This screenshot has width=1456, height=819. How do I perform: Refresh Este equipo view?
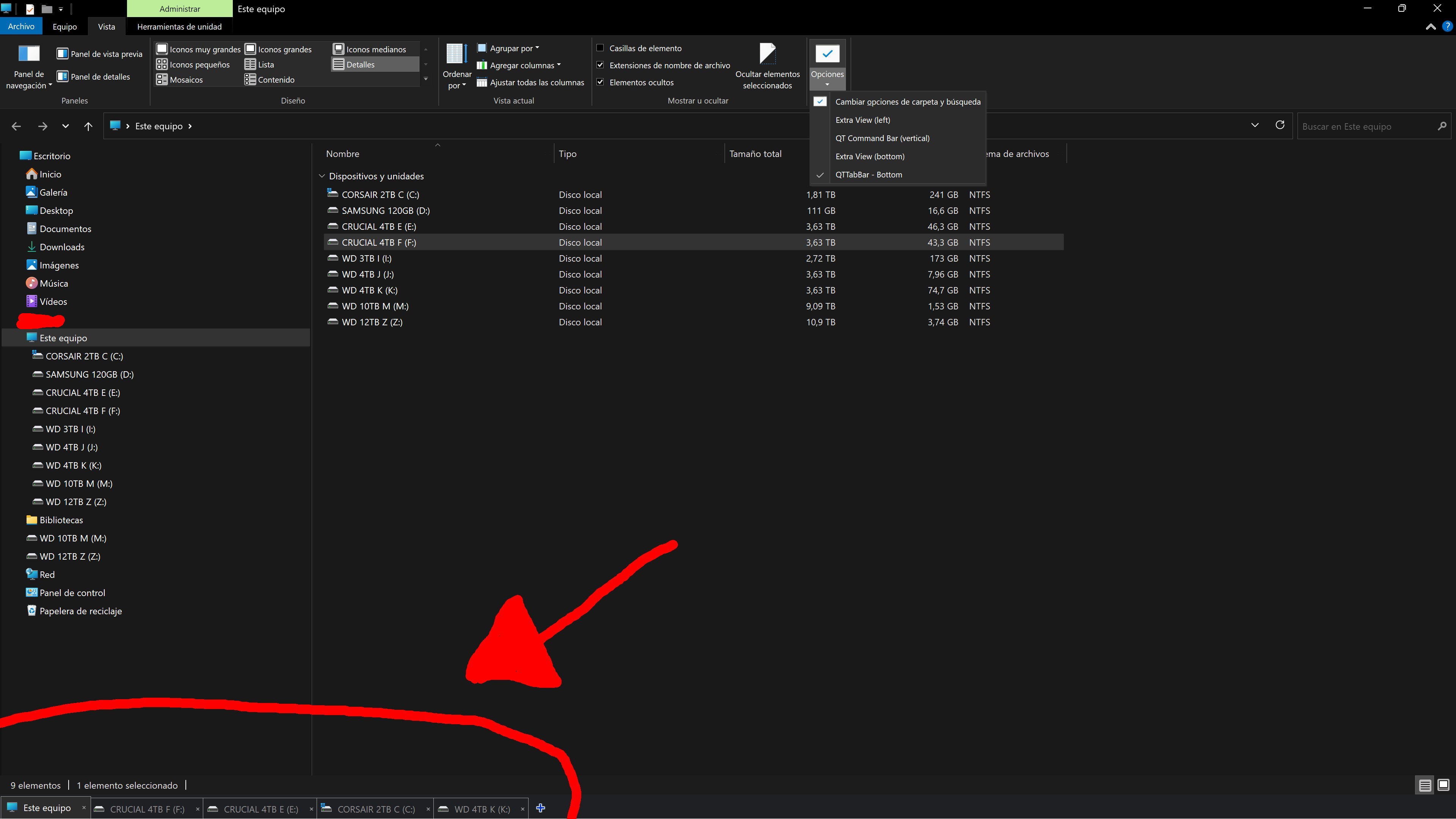(1280, 126)
